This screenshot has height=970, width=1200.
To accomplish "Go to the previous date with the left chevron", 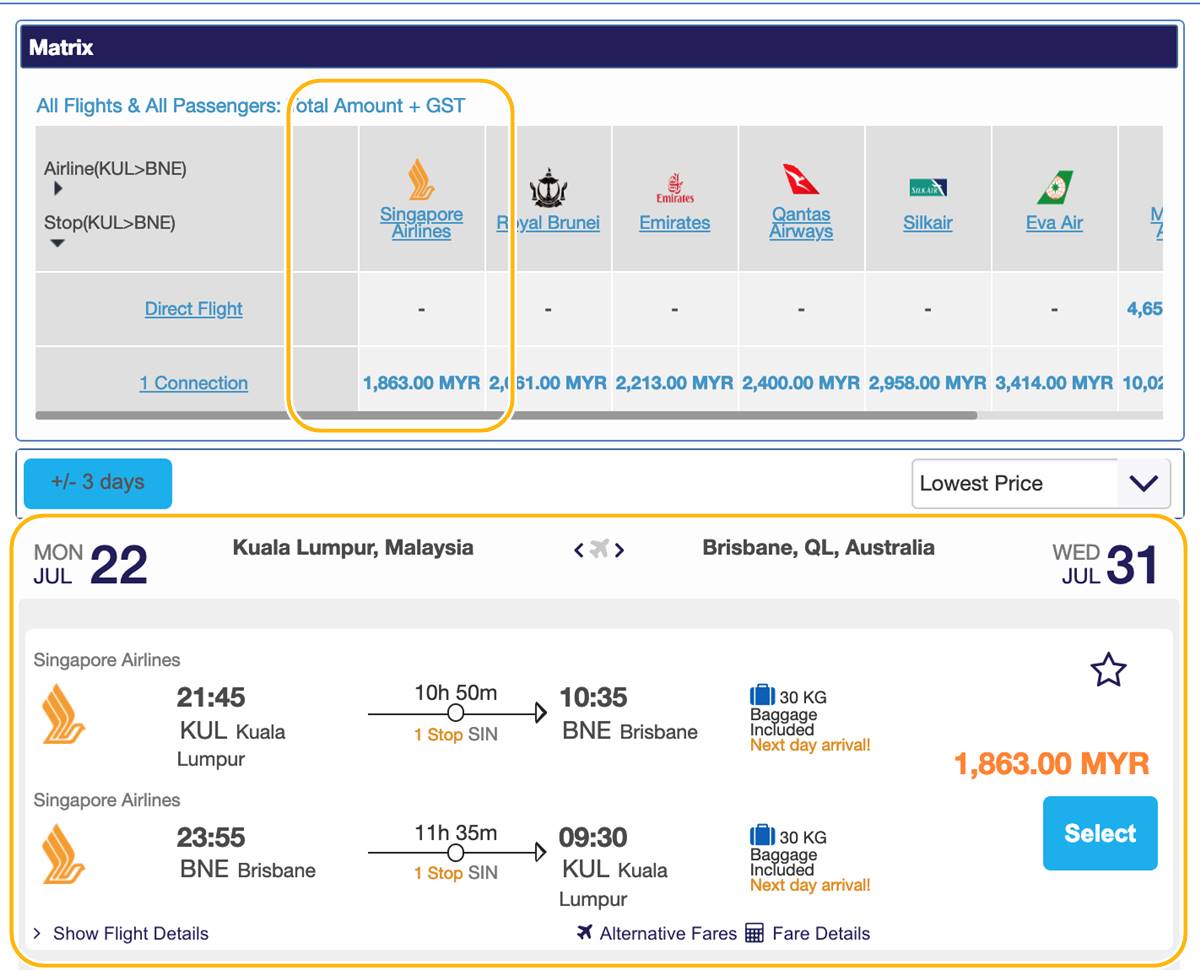I will click(x=578, y=549).
